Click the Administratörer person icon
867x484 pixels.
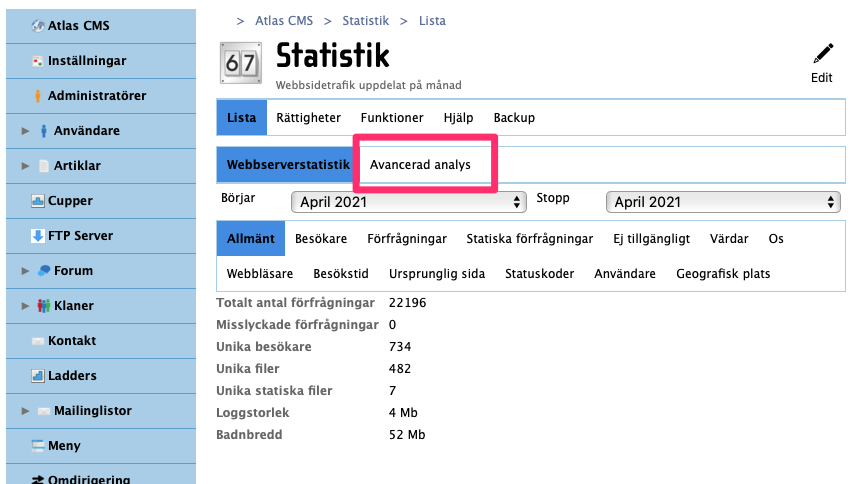[x=38, y=96]
